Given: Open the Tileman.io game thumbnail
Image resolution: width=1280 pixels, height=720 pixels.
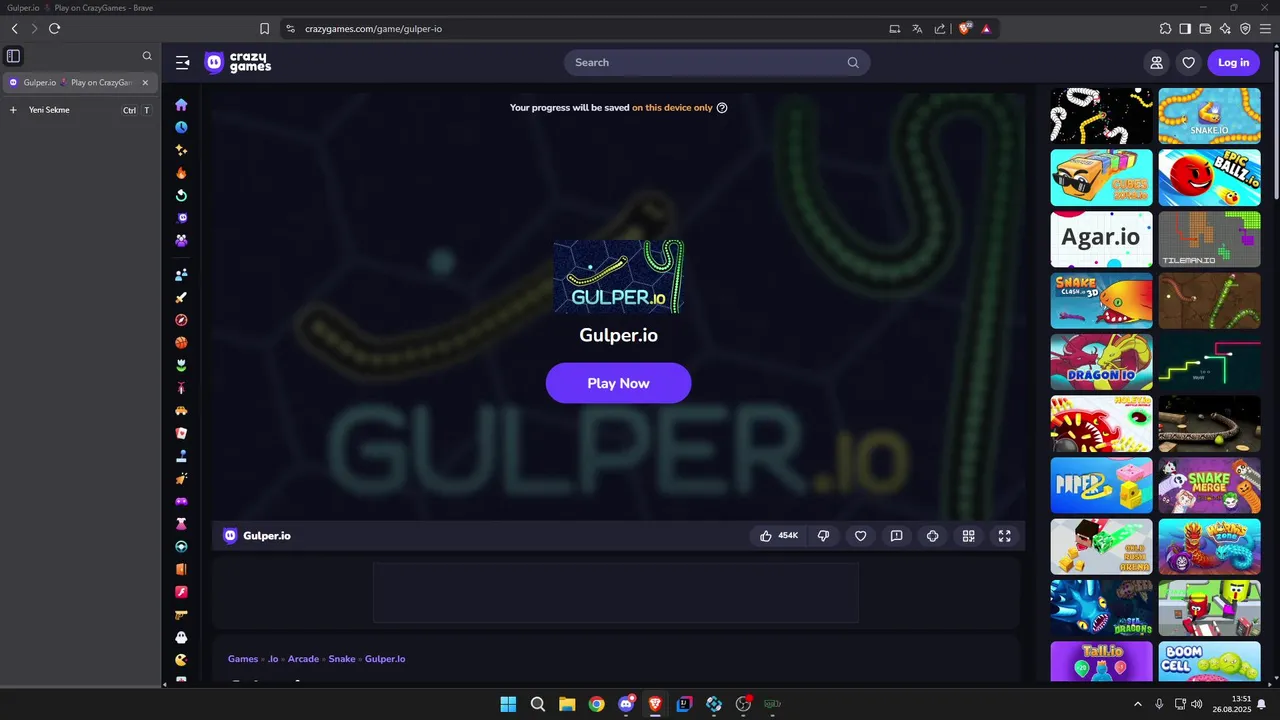Looking at the screenshot, I should tap(1209, 239).
